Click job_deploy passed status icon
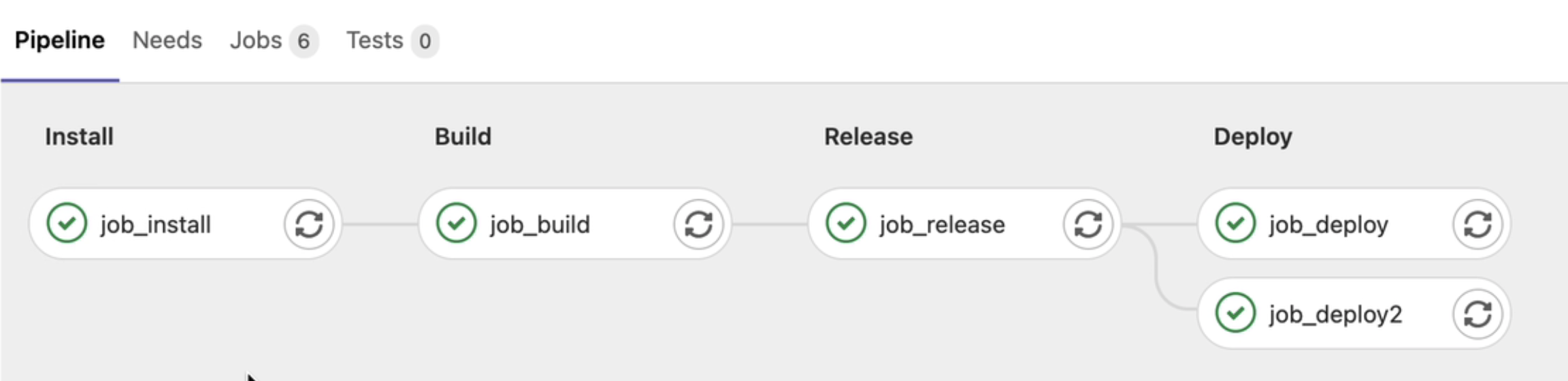This screenshot has height=381, width=1568. [1235, 223]
